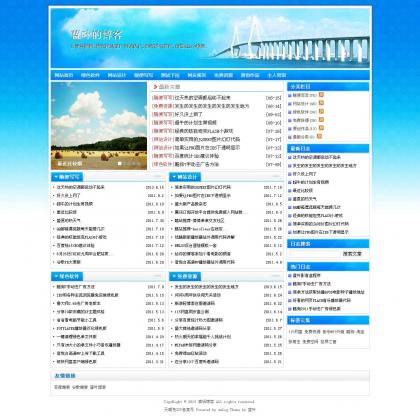Open 随便写写 in the navigation bar
This screenshot has height=418, width=420.
pyautogui.click(x=144, y=75)
